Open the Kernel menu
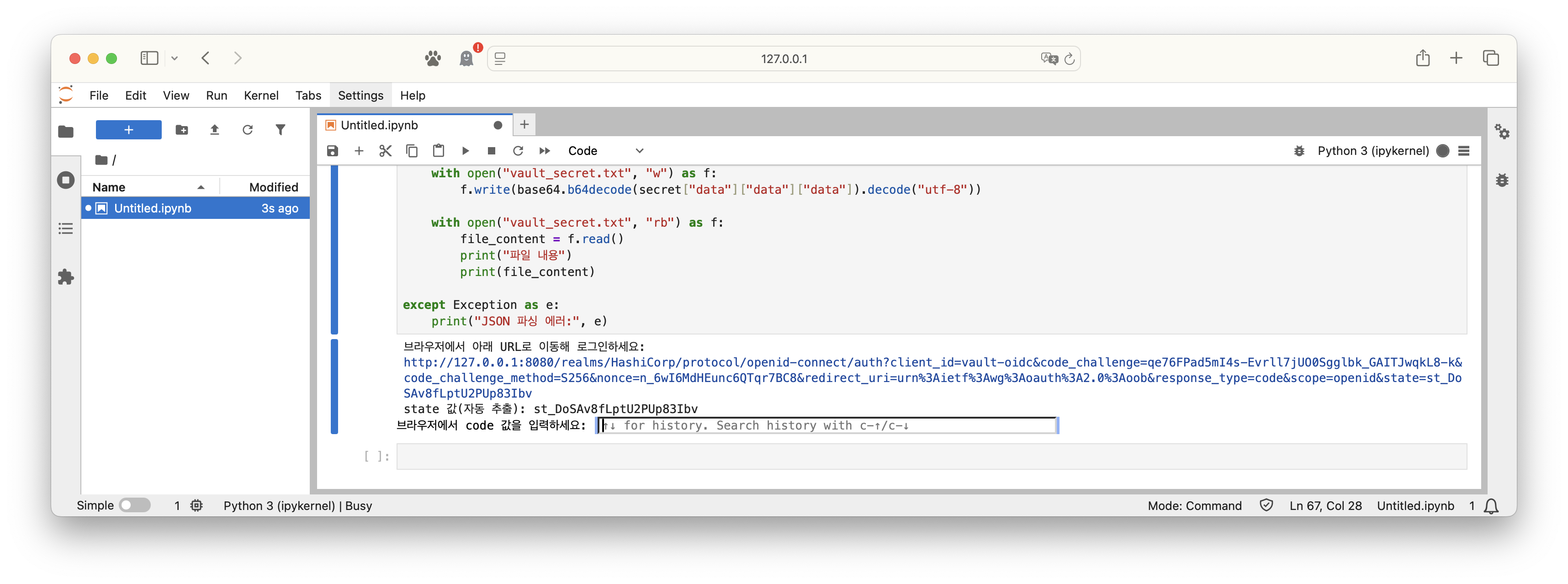 click(260, 96)
